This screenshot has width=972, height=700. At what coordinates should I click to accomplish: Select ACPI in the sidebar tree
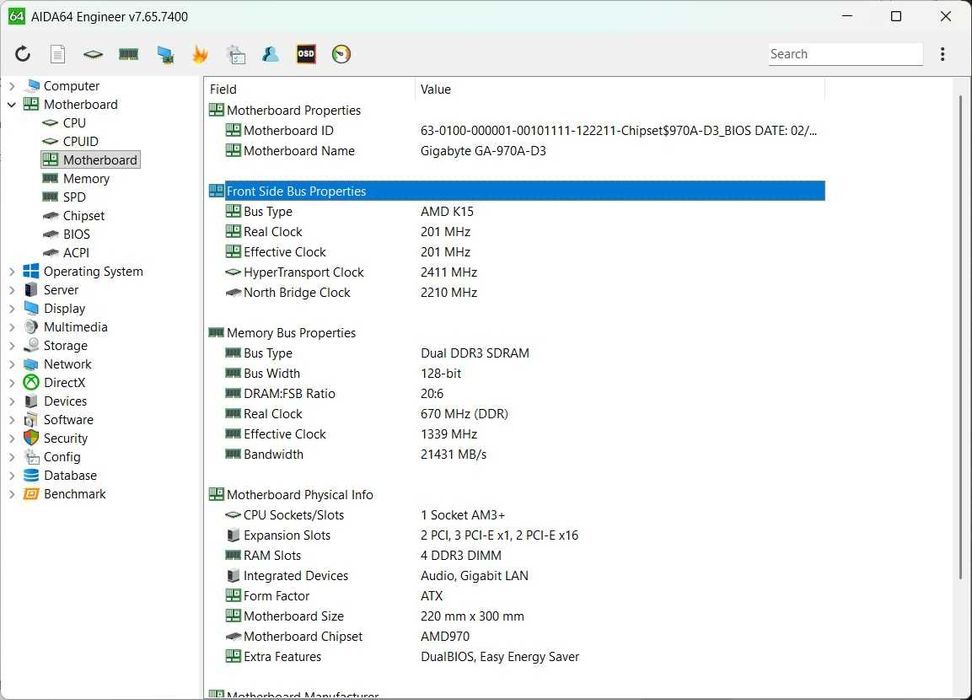click(76, 253)
